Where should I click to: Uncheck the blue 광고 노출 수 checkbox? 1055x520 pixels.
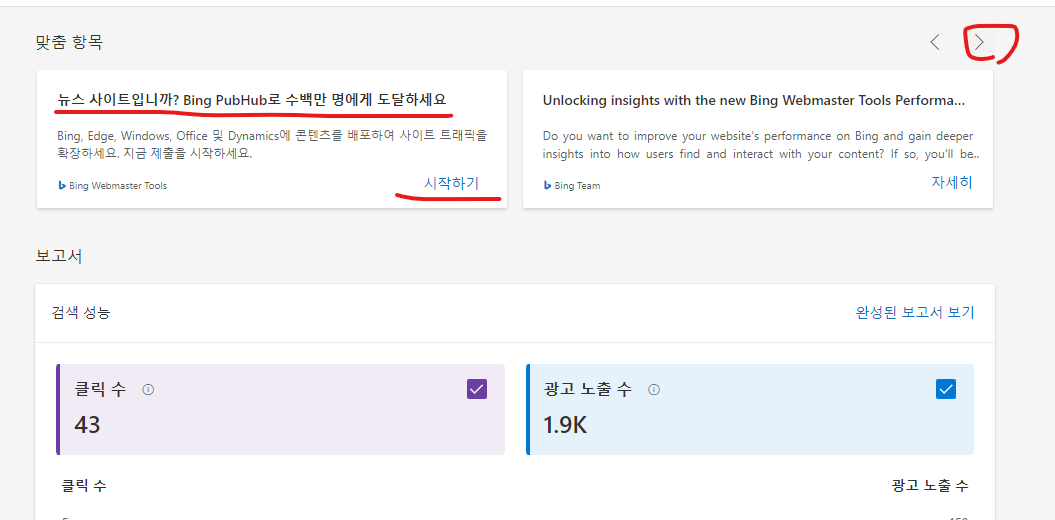point(946,389)
